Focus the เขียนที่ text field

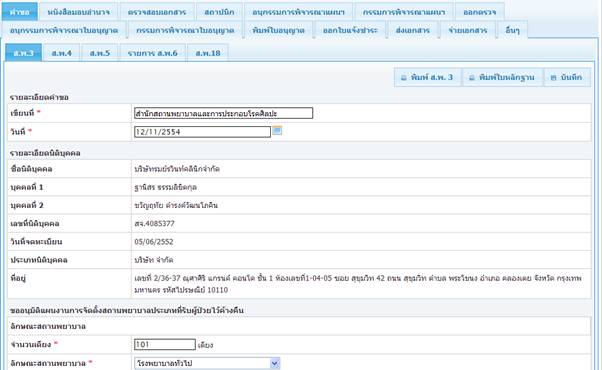click(x=223, y=113)
